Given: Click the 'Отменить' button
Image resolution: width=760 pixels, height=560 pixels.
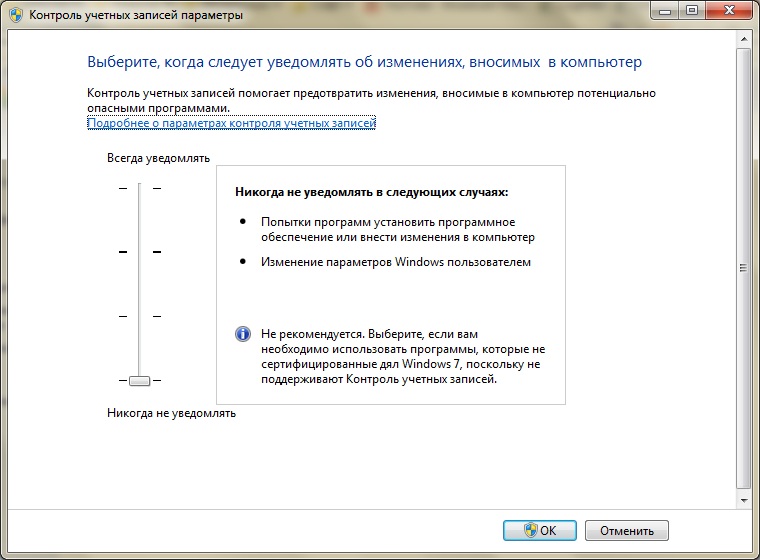Looking at the screenshot, I should coord(627,530).
